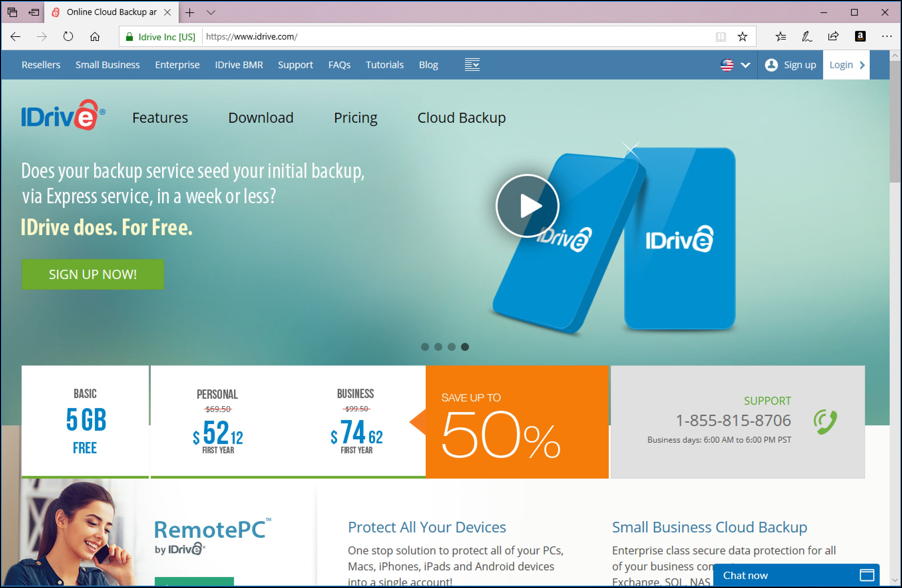The height and width of the screenshot is (588, 902).
Task: Click the browser forward arrow
Action: (42, 36)
